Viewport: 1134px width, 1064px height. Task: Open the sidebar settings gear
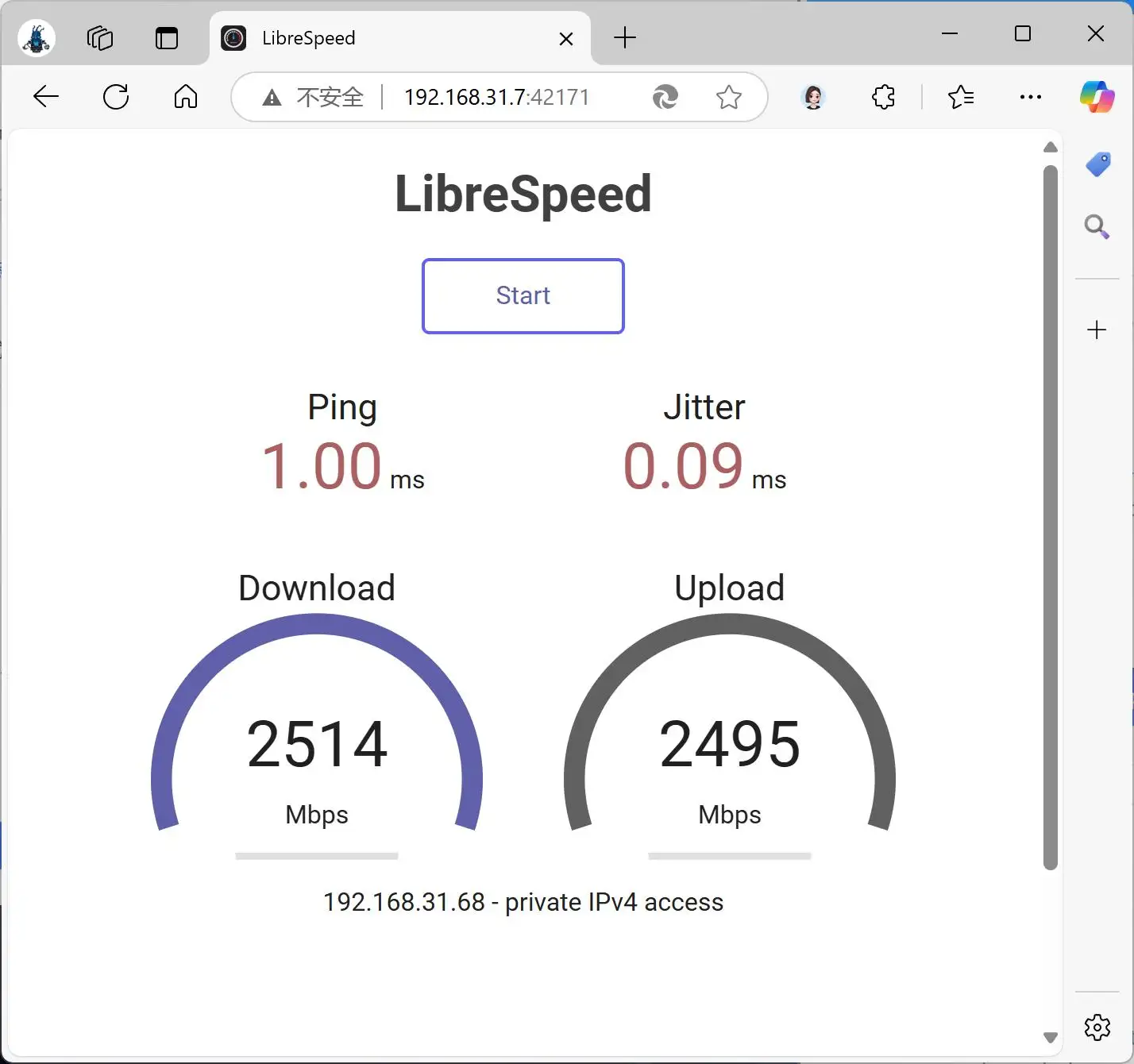[1097, 1027]
